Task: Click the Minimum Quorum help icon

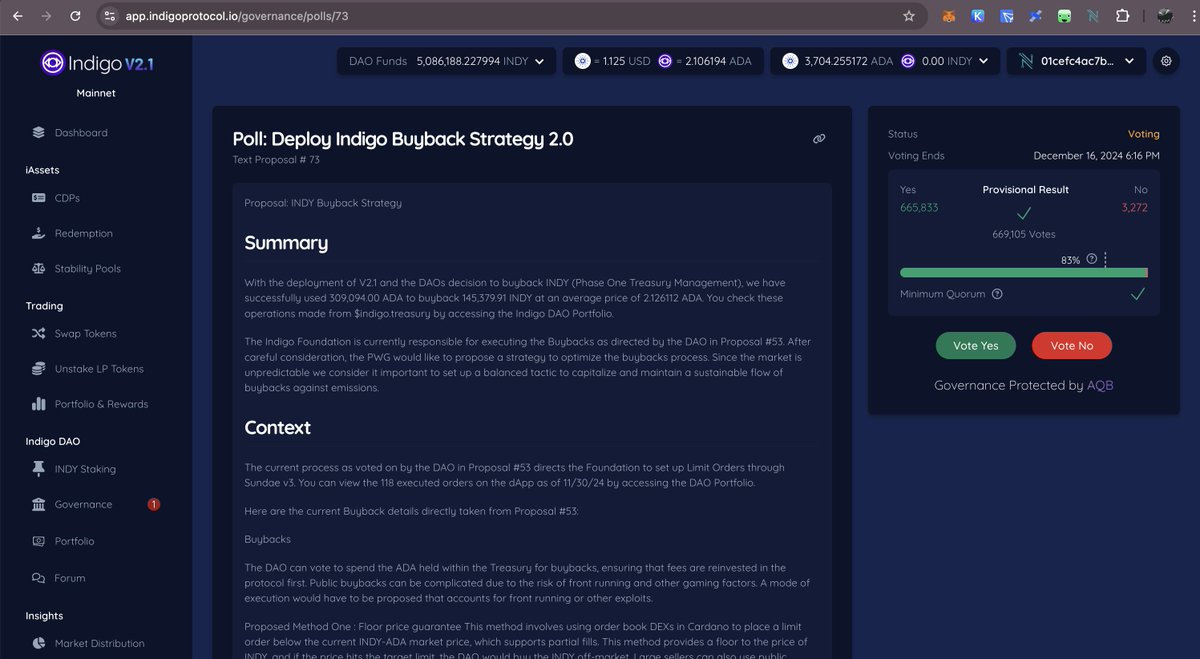Action: pos(997,294)
